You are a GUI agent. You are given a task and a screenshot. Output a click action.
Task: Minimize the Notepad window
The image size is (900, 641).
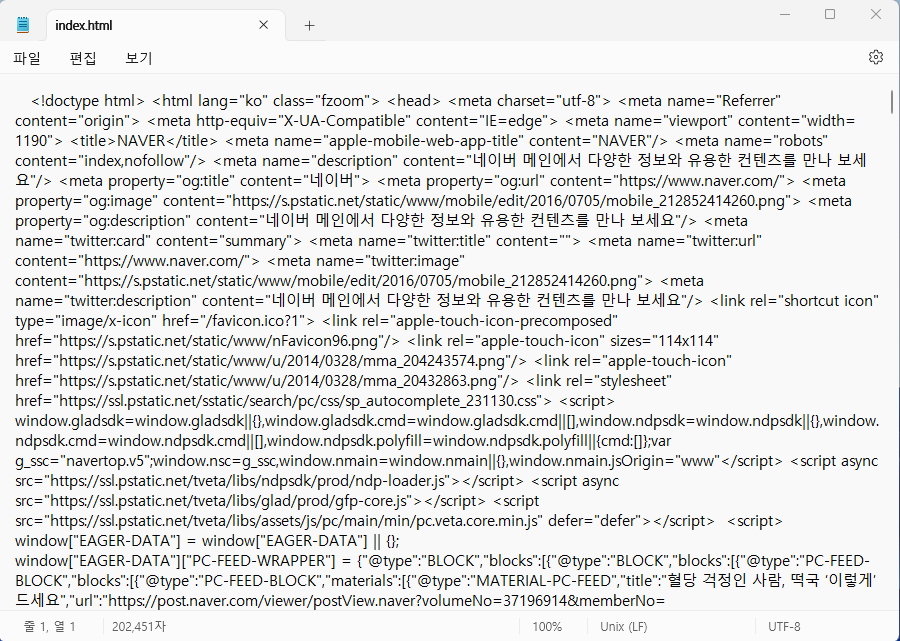(785, 14)
